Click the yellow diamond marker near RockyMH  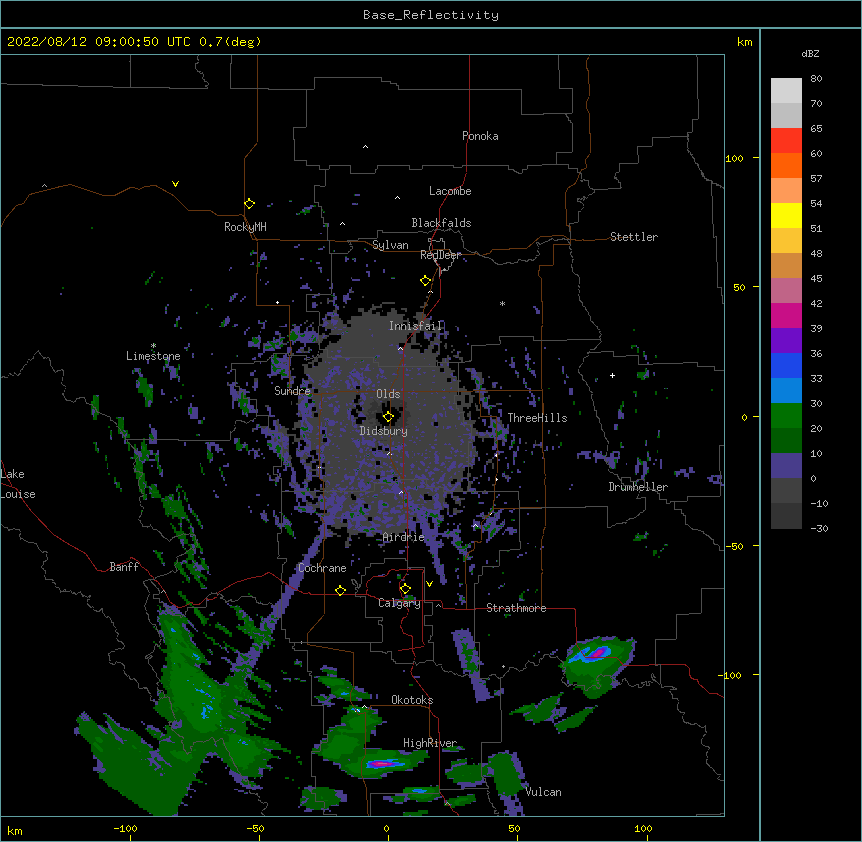(250, 204)
